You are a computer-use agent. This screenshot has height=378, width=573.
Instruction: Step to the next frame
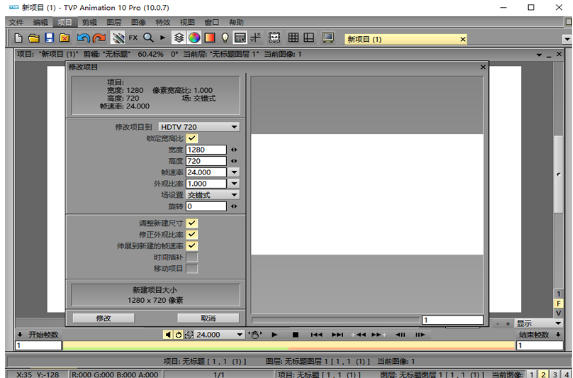(420, 334)
